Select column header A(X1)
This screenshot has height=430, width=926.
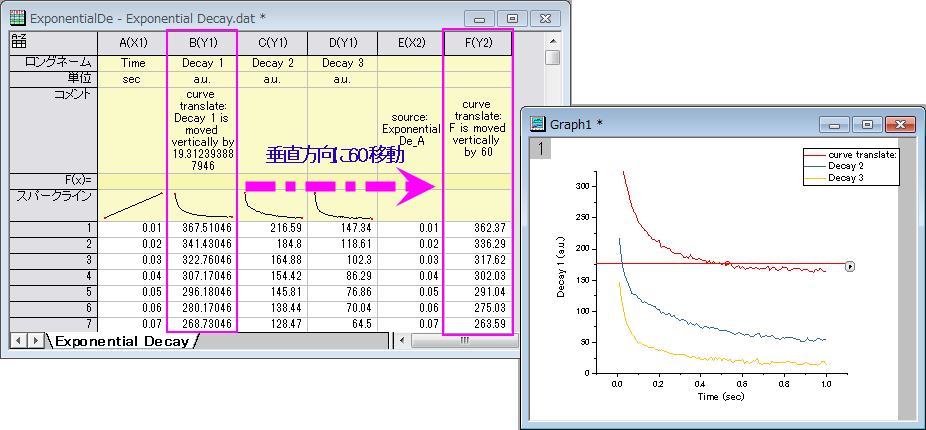click(132, 43)
